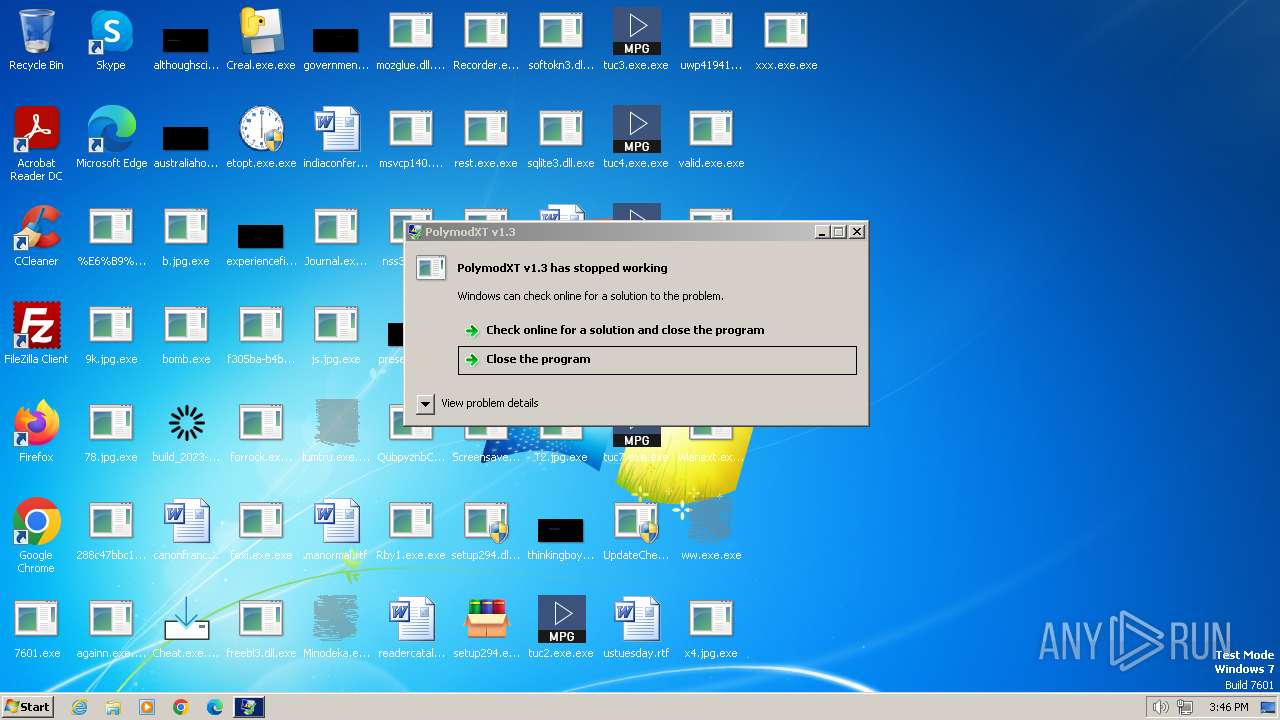Open the Firefox desktop shortcut
The height and width of the screenshot is (720, 1280).
click(x=36, y=432)
